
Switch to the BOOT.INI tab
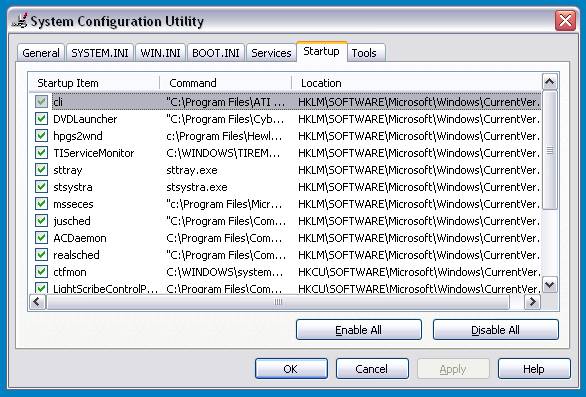click(216, 53)
